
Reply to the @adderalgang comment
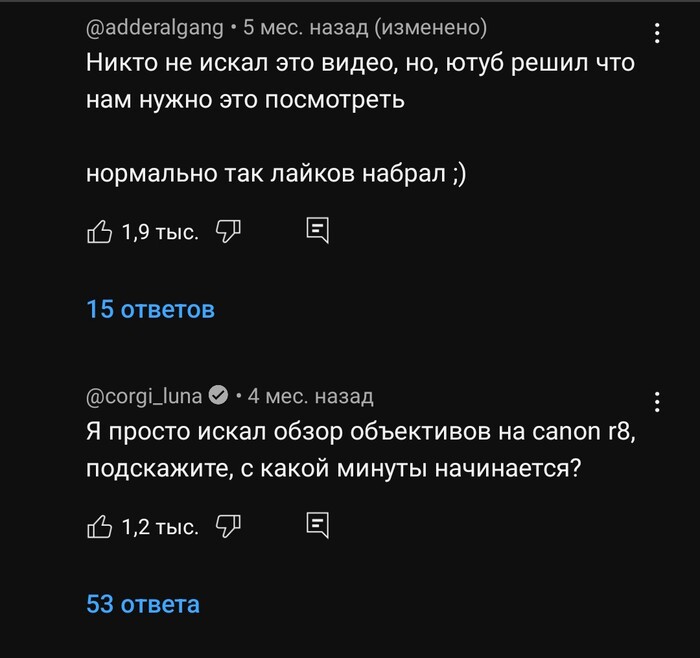[317, 232]
